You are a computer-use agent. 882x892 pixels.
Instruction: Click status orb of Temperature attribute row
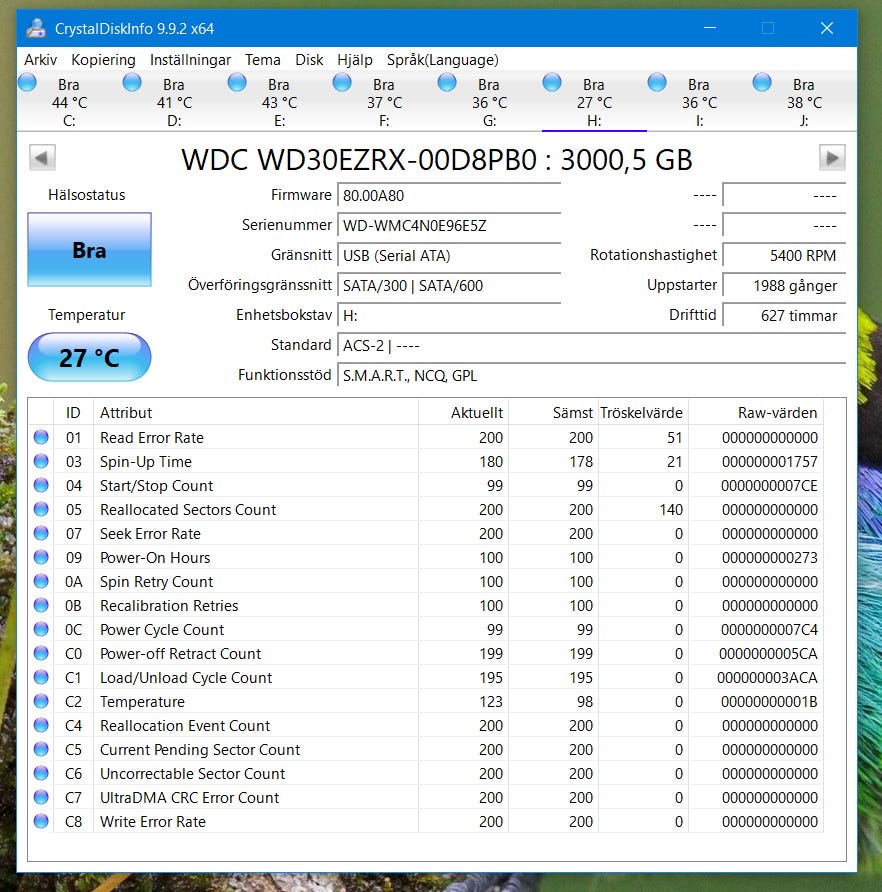tap(41, 701)
